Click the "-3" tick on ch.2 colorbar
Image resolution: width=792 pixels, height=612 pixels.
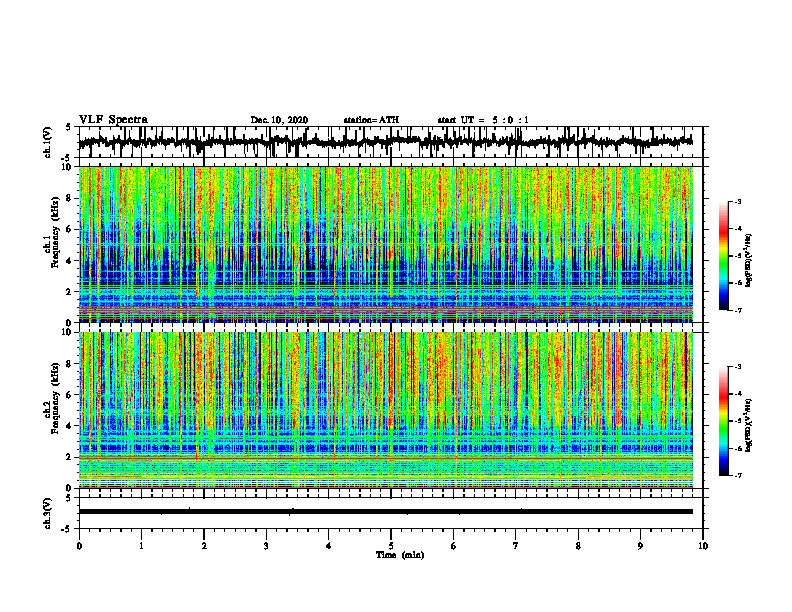737,367
